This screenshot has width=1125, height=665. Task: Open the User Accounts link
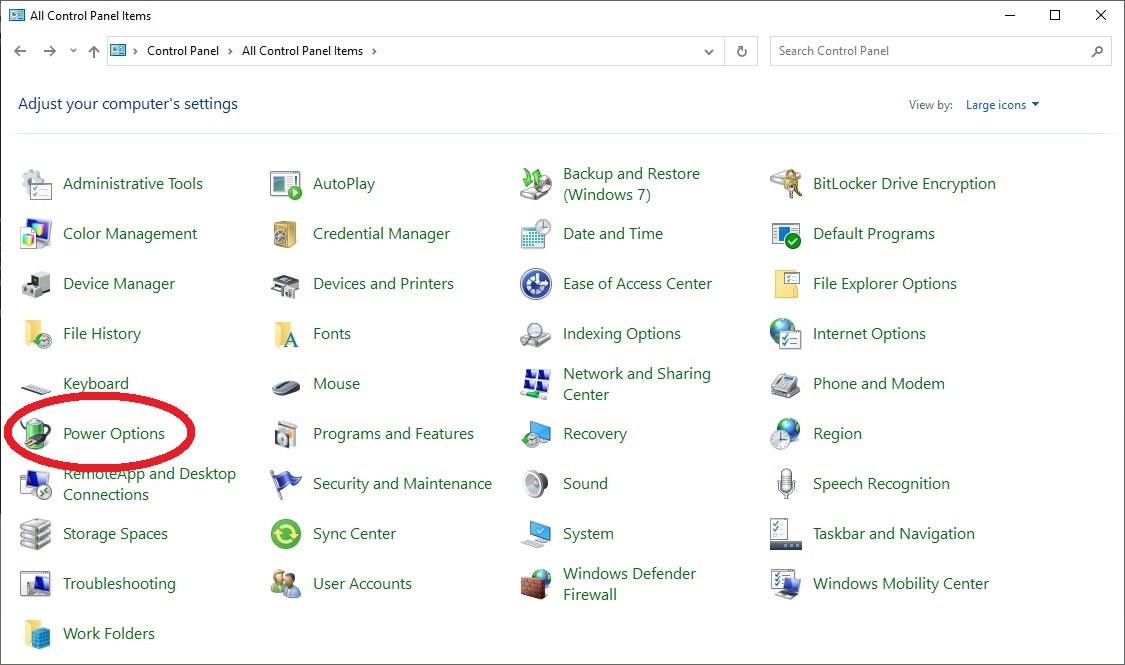[x=362, y=584]
